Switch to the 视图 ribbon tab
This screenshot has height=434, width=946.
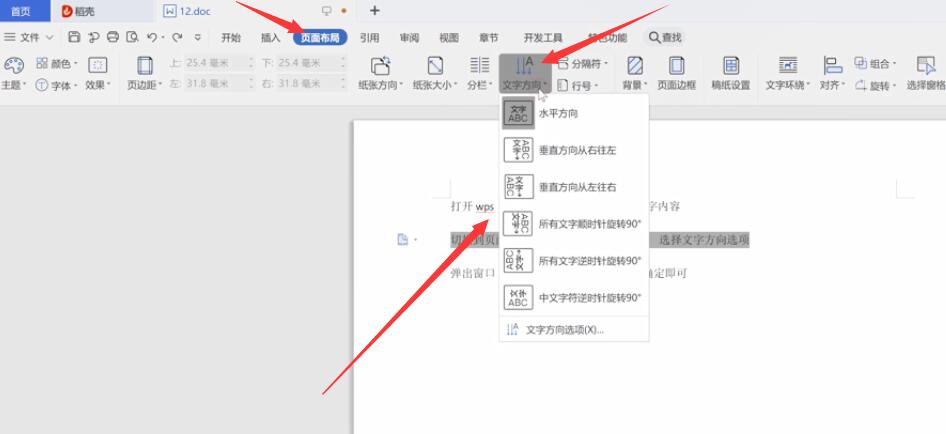(449, 37)
